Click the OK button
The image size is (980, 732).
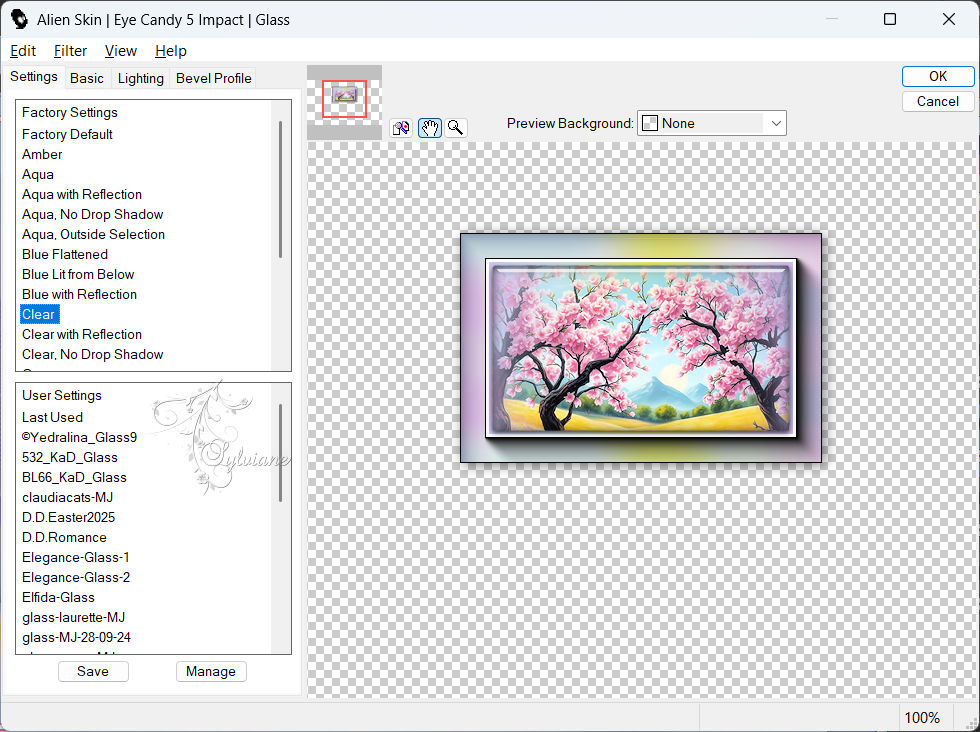[938, 76]
